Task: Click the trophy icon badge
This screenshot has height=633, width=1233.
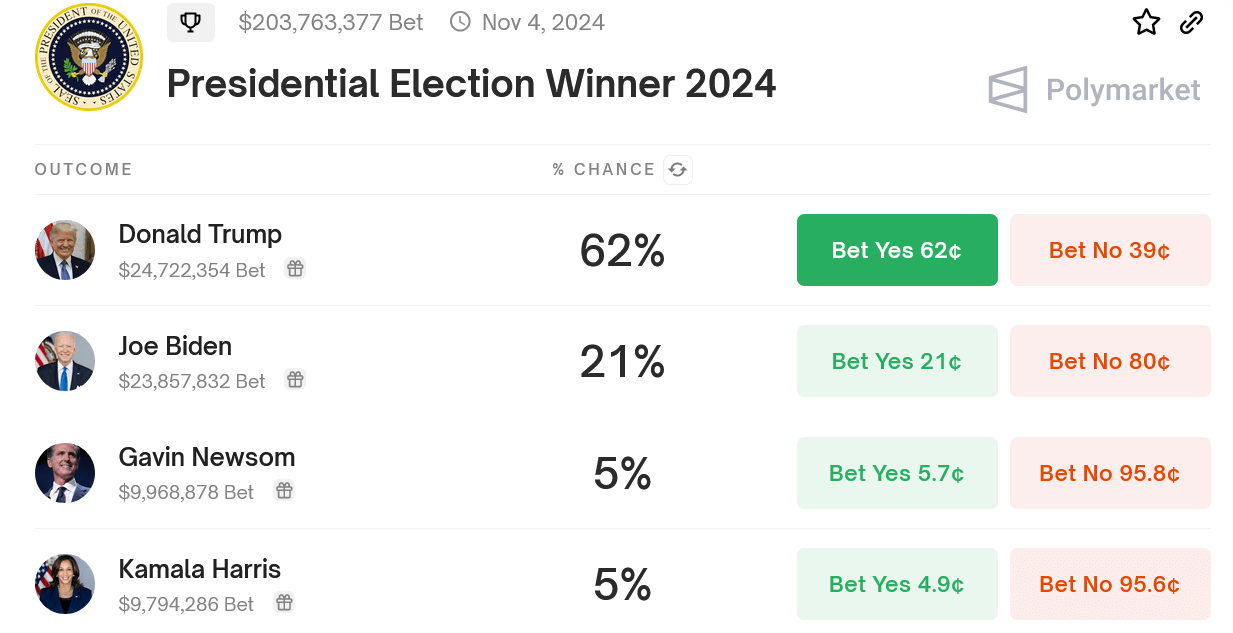Action: click(191, 22)
